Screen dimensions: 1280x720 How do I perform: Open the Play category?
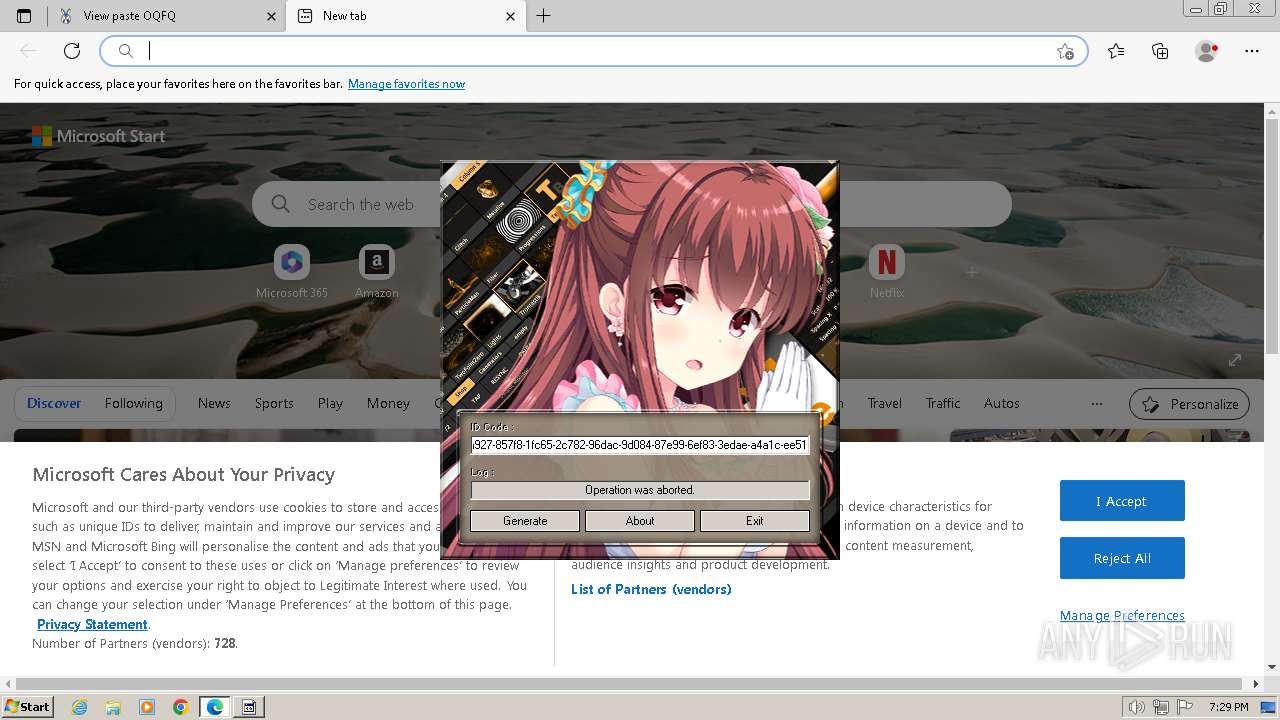click(x=330, y=403)
